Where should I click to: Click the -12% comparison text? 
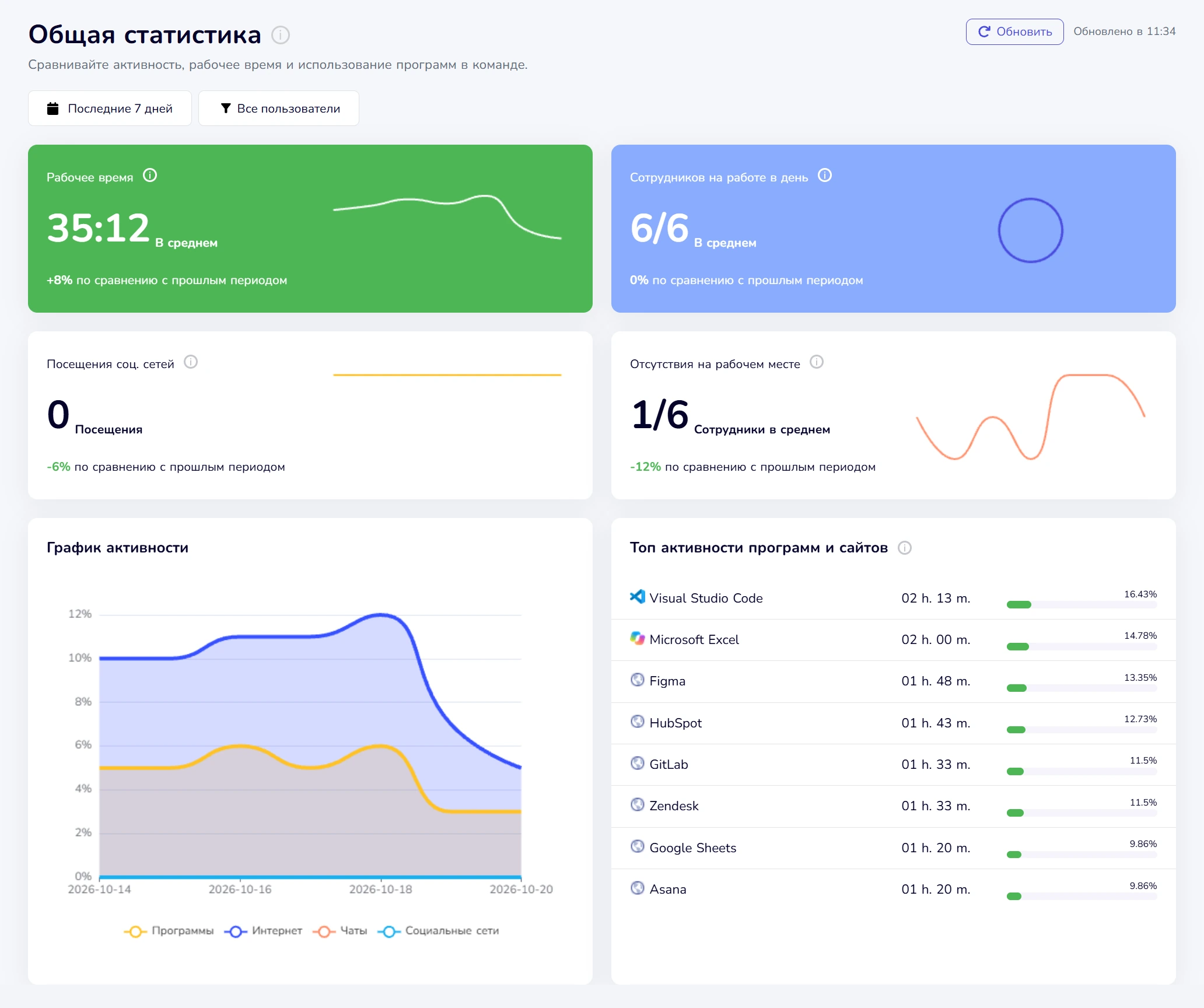click(752, 467)
